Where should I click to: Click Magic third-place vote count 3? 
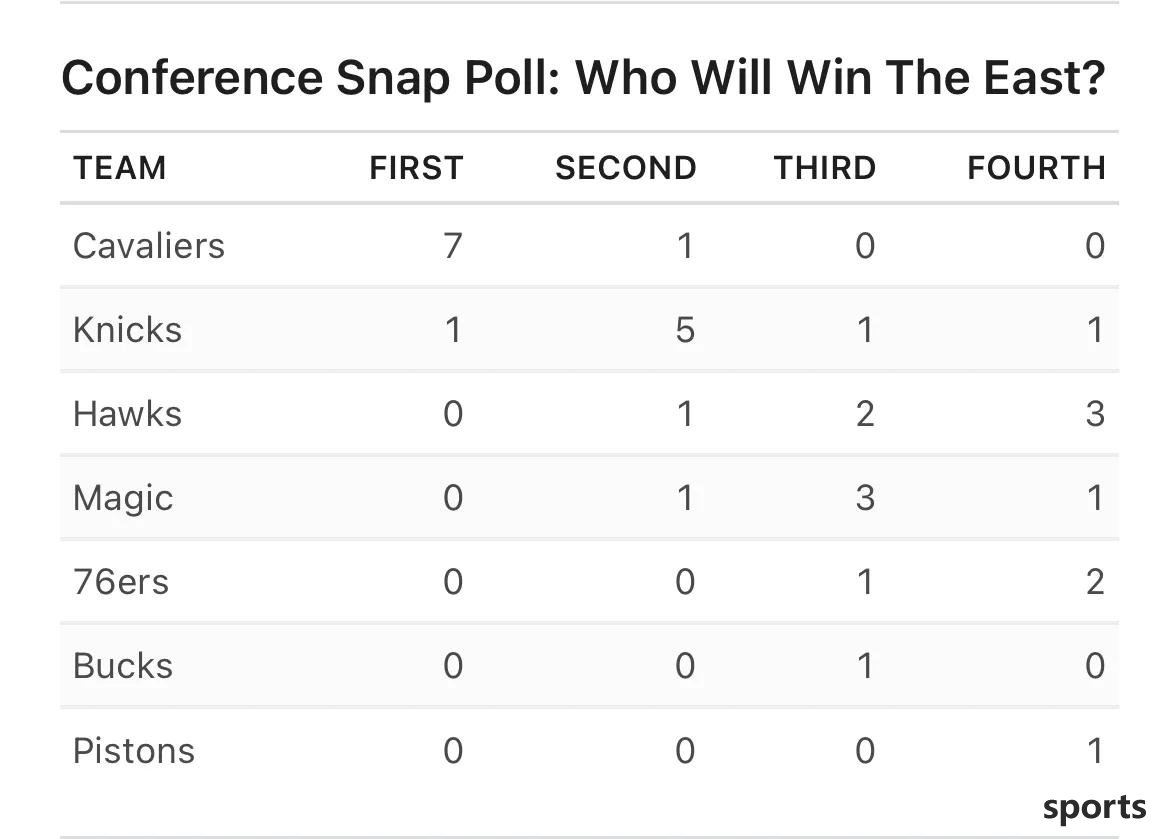(865, 498)
